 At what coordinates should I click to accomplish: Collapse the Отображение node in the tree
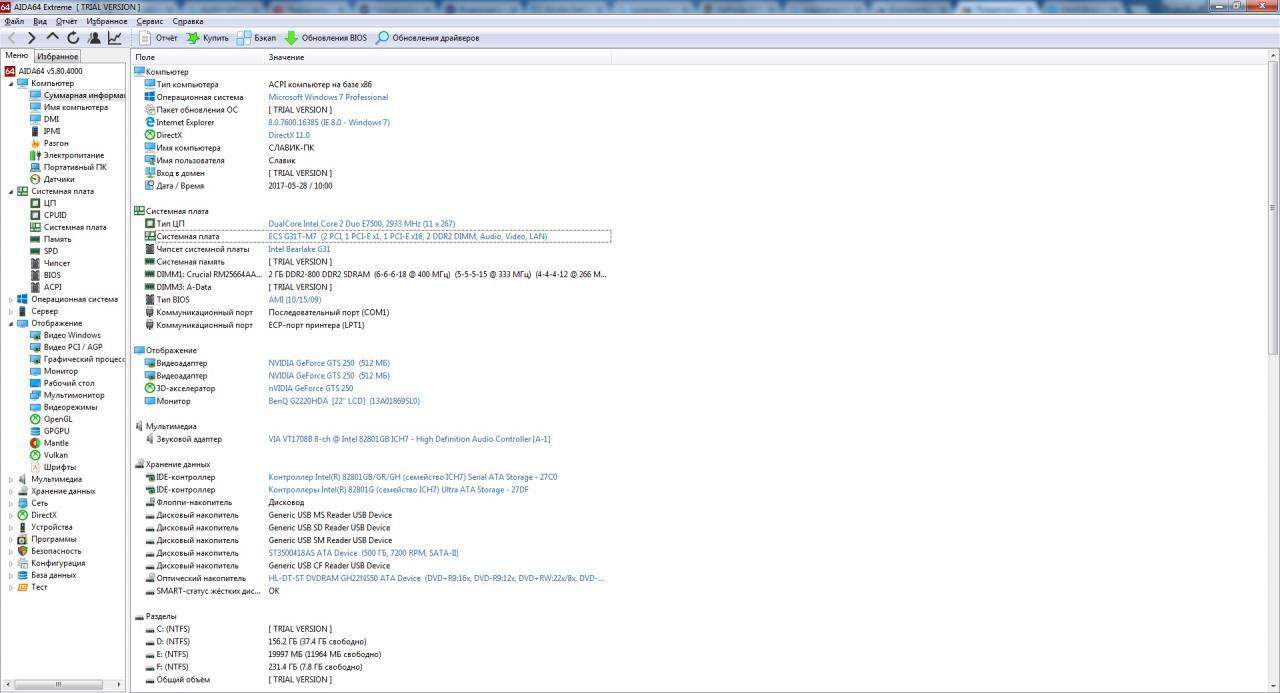pyautogui.click(x=11, y=323)
